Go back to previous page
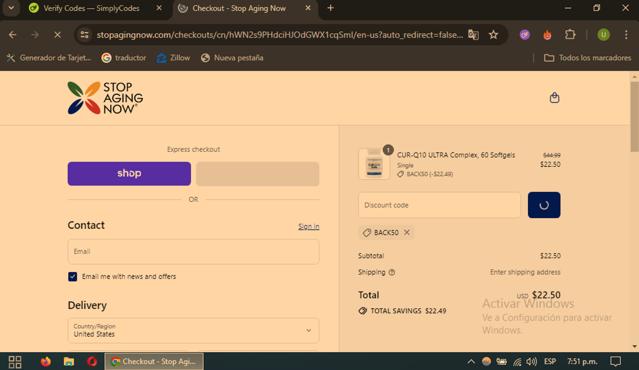Screen dimensions: 639x370 (12, 35)
